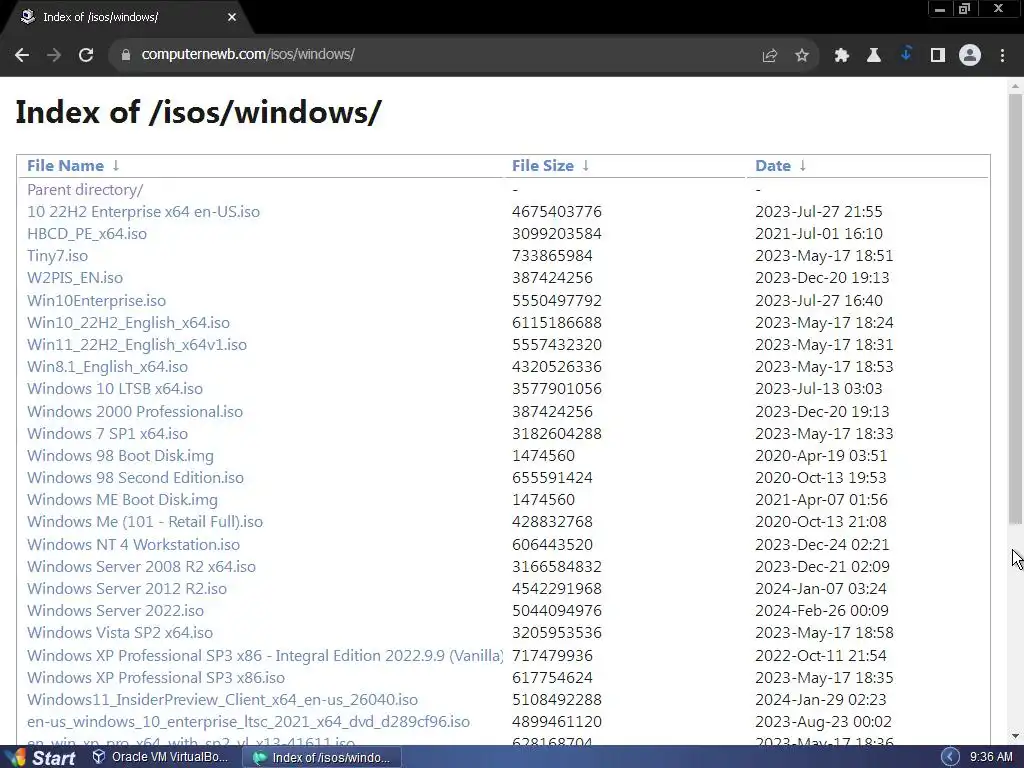Click the scrollbar down arrow

(1016, 737)
